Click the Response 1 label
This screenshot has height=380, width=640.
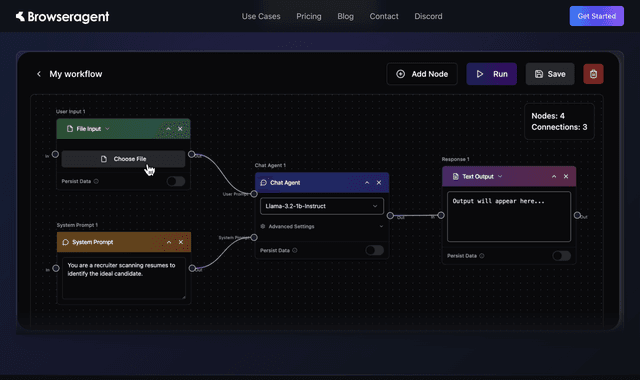(x=456, y=159)
